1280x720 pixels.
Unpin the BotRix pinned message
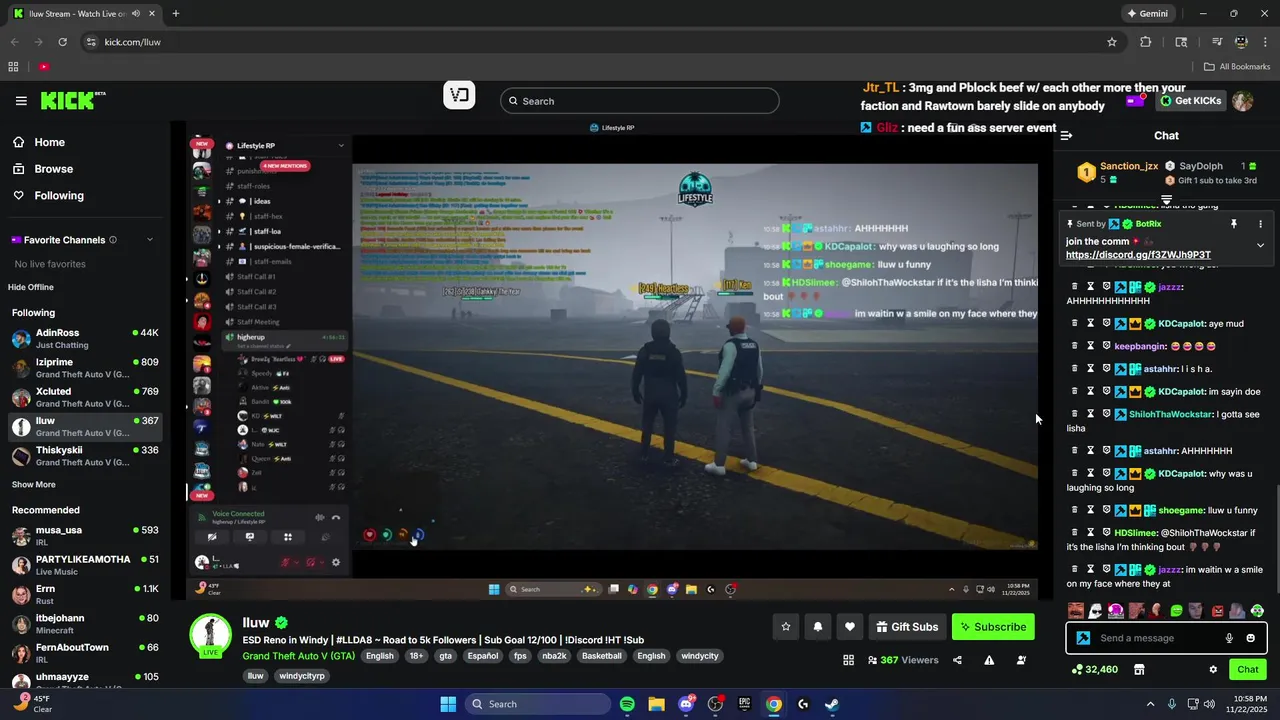[1234, 224]
